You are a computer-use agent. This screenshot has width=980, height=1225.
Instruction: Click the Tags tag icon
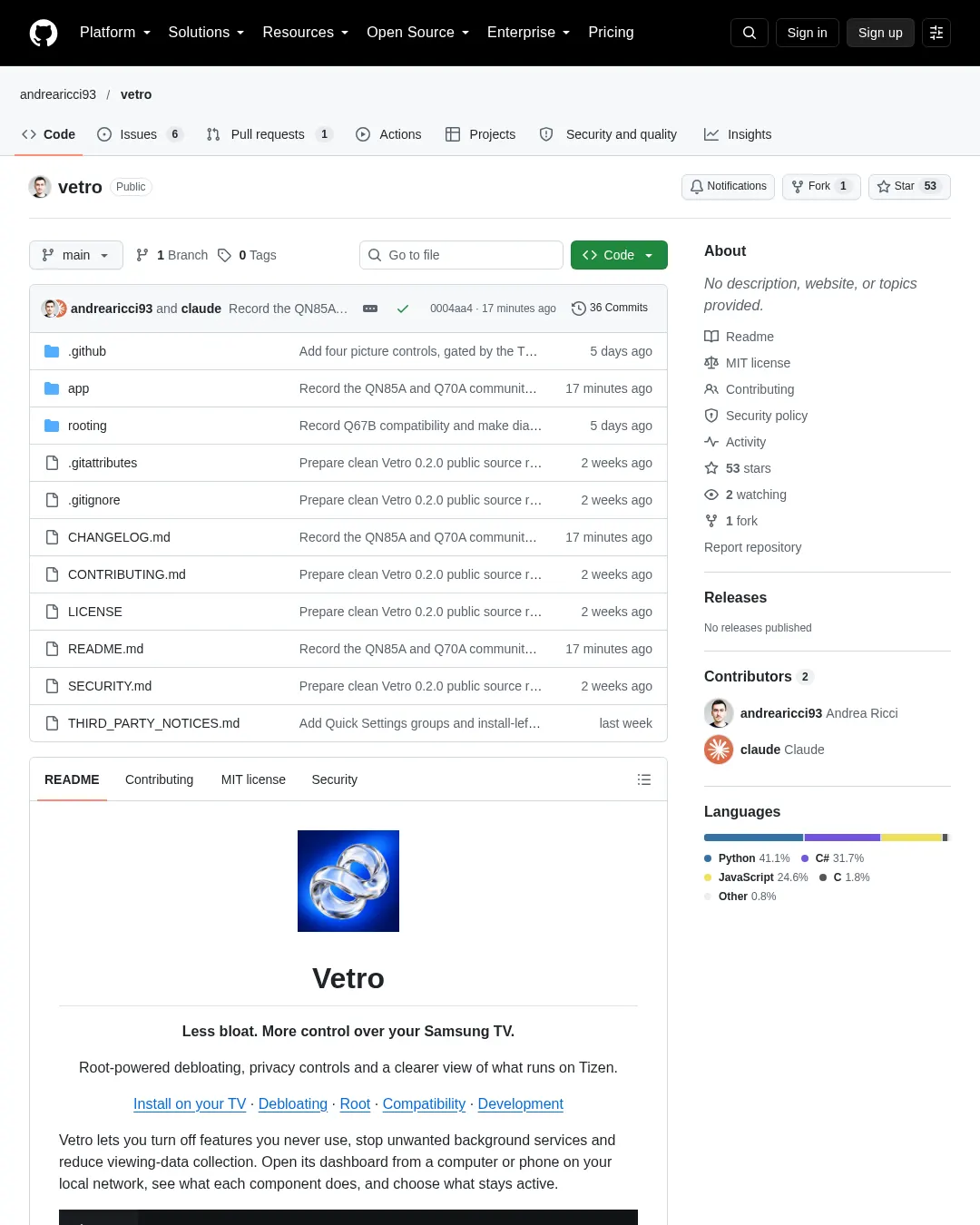(x=224, y=255)
